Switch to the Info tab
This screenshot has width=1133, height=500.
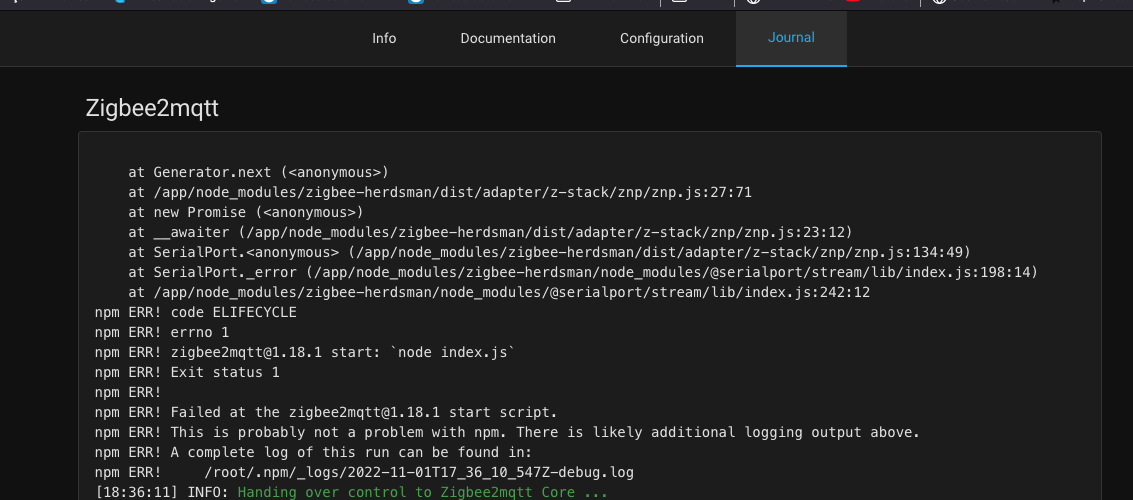tap(384, 38)
